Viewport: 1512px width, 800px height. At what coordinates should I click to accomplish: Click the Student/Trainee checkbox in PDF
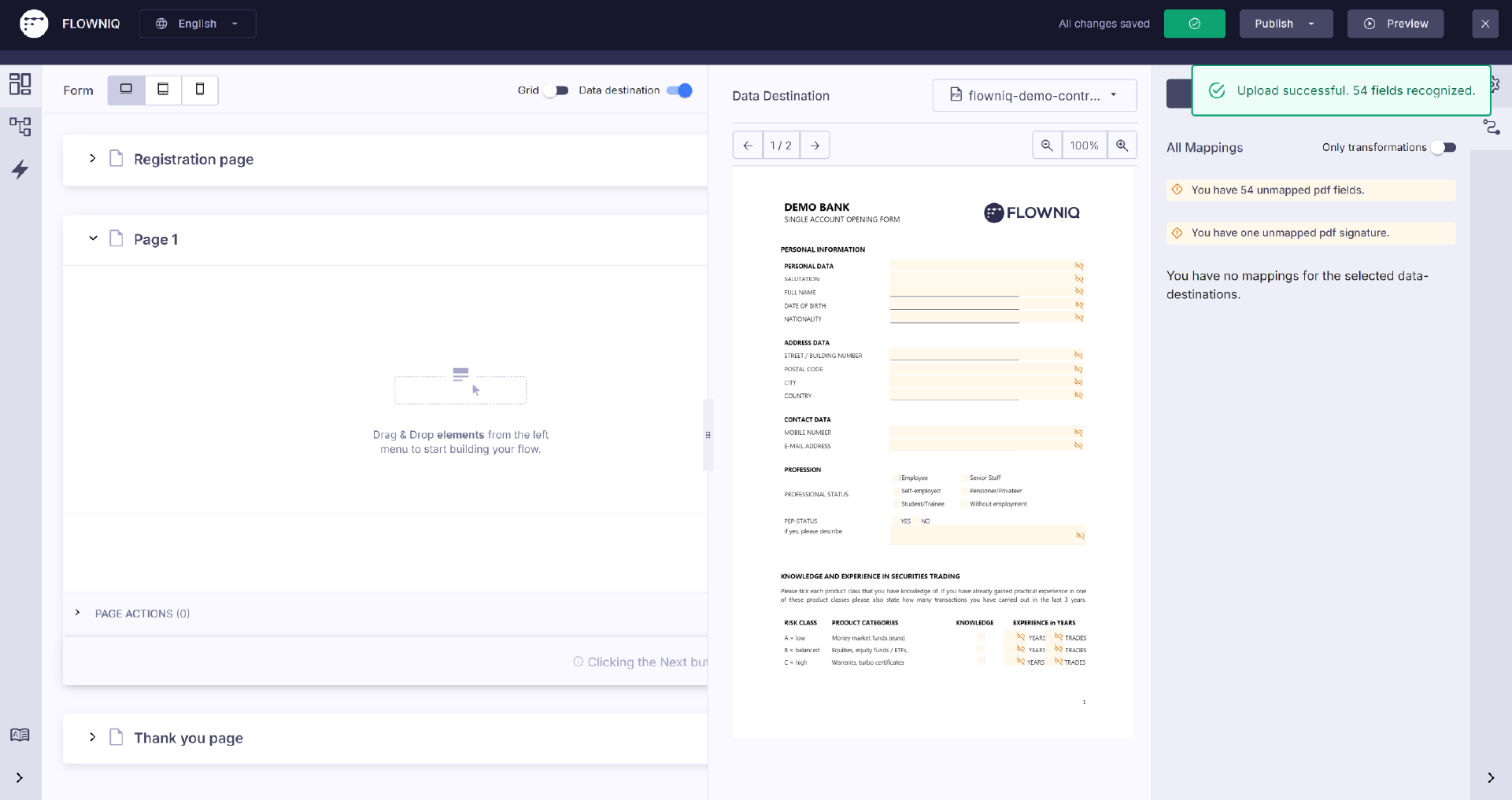coord(896,503)
